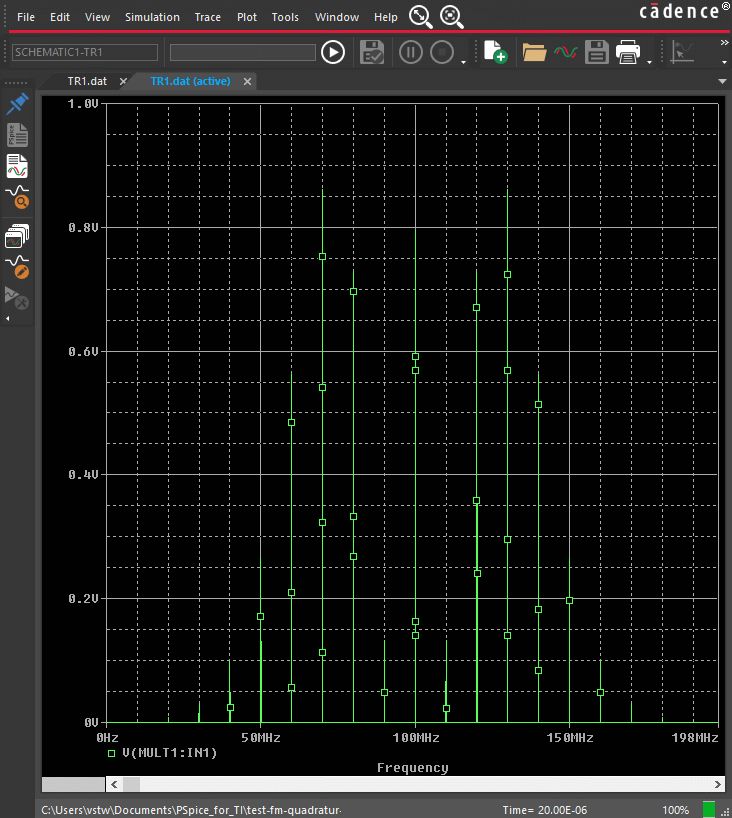732x818 pixels.
Task: Open the dropdown arrow beside print icon
Action: pos(650,62)
